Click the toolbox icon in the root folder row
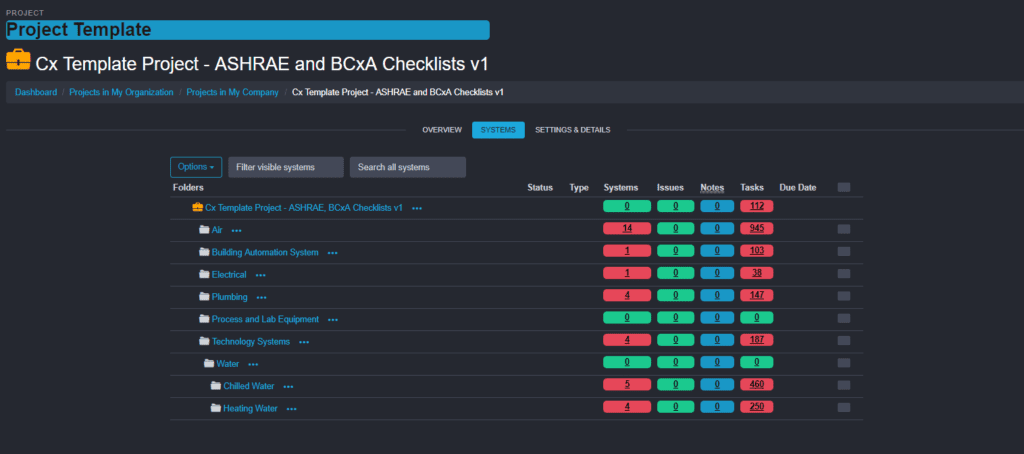 [x=198, y=208]
